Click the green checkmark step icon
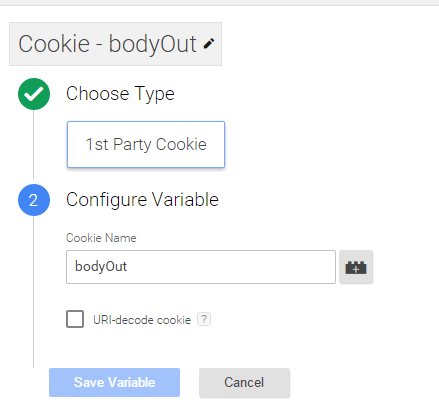The height and width of the screenshot is (413, 439). tap(34, 94)
